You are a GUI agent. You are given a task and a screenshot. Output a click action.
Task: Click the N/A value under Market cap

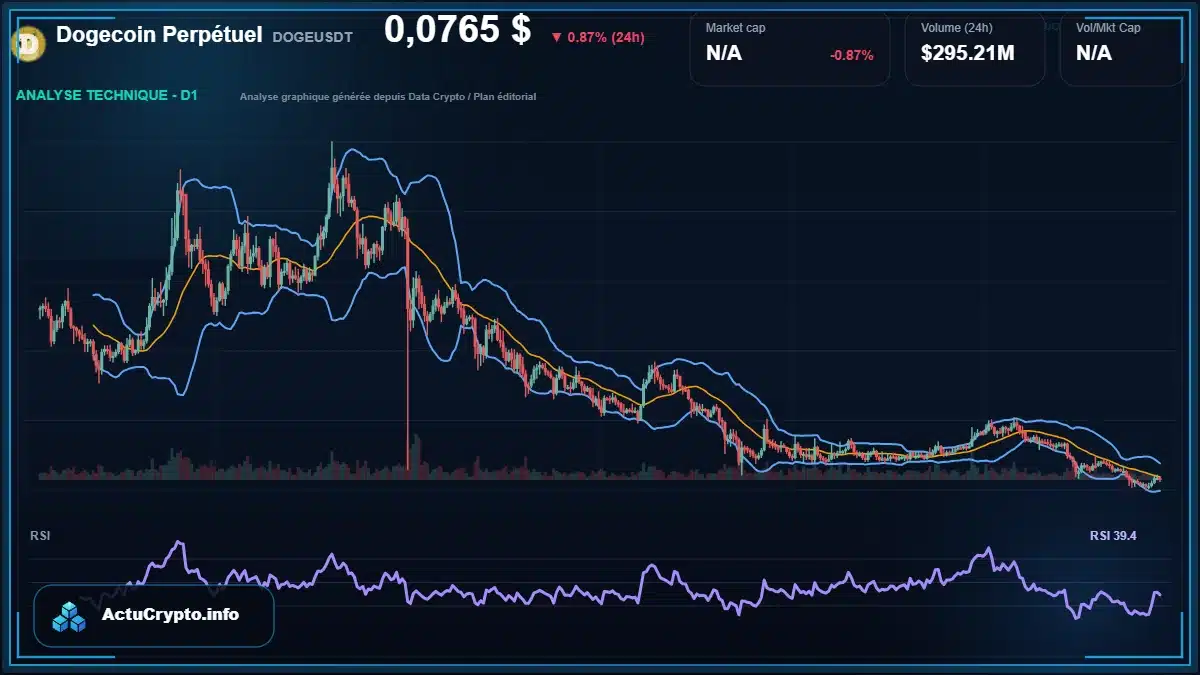click(724, 53)
